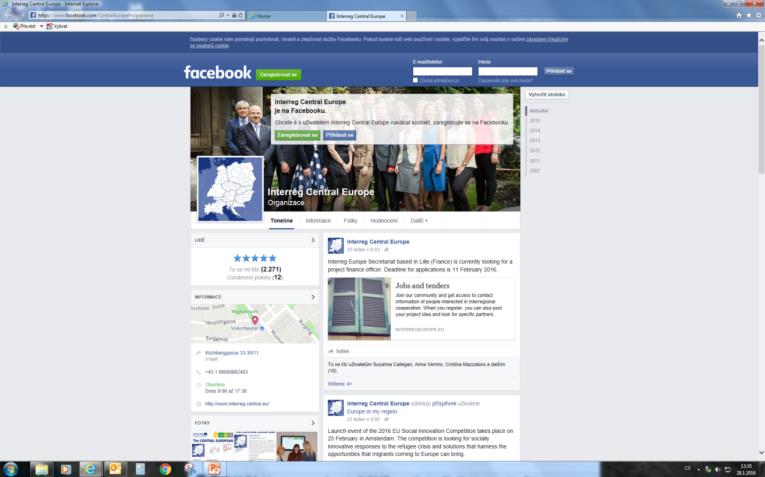Focus the Heslo password field

pyautogui.click(x=507, y=71)
